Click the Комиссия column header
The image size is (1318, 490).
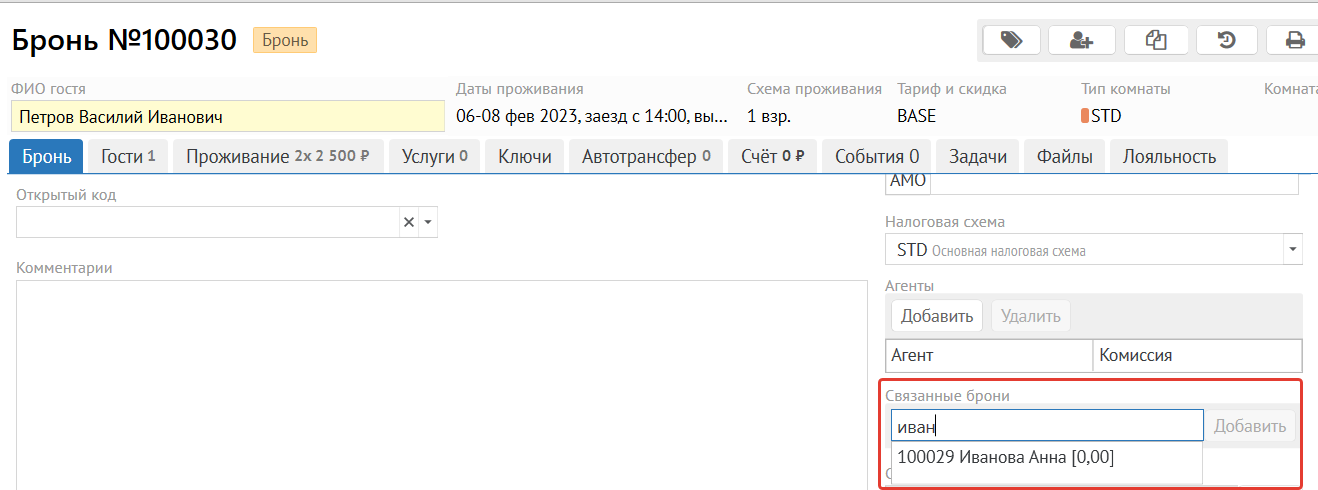[x=1198, y=355]
